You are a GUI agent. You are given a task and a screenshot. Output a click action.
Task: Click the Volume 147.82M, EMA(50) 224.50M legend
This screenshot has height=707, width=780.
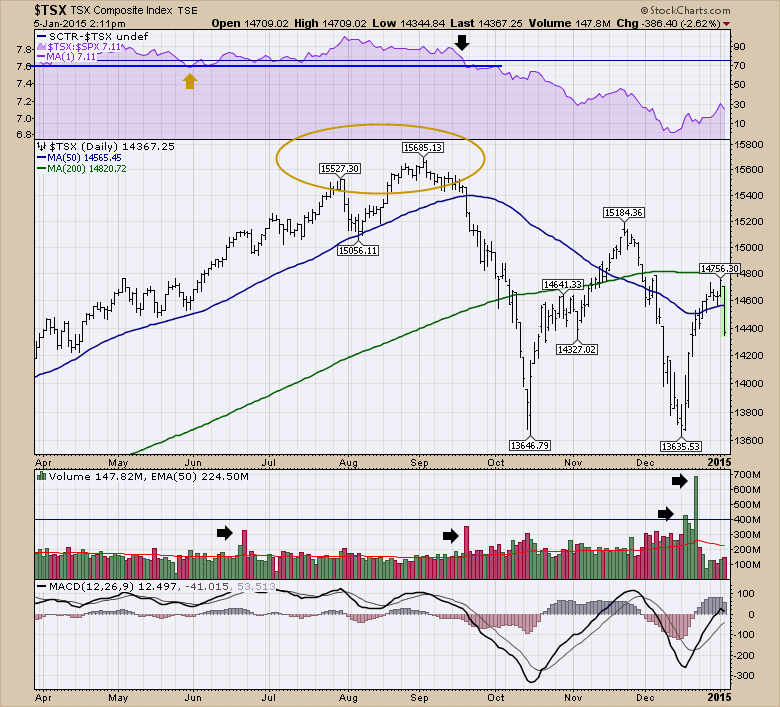click(x=143, y=476)
